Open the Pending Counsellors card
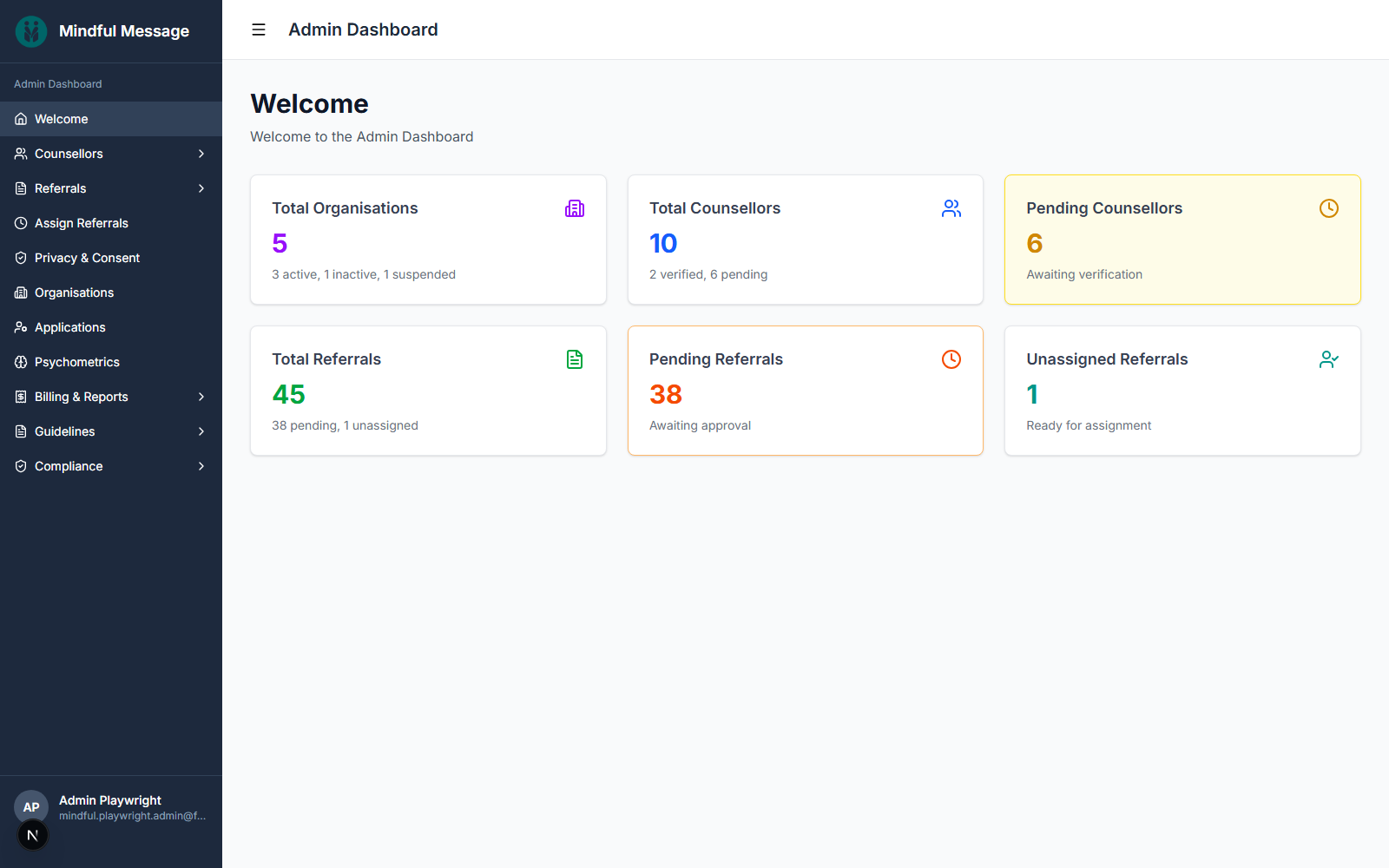The height and width of the screenshot is (868, 1389). [x=1182, y=240]
